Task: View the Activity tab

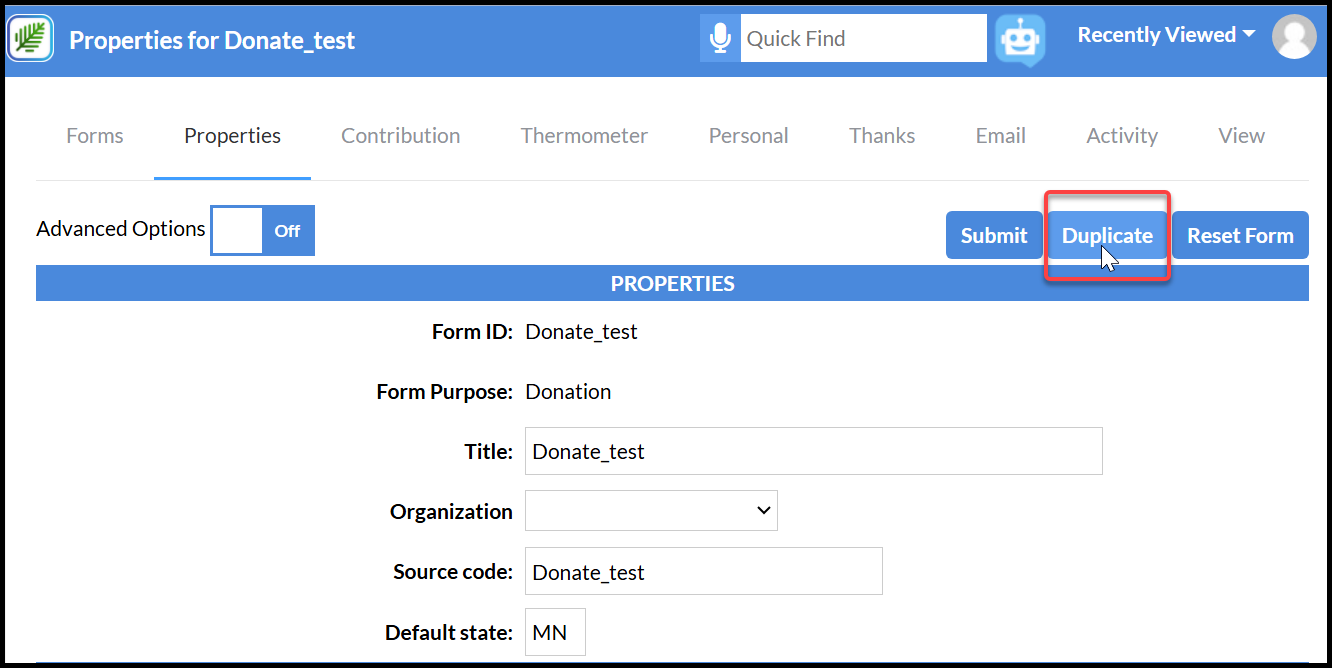Action: (1122, 135)
